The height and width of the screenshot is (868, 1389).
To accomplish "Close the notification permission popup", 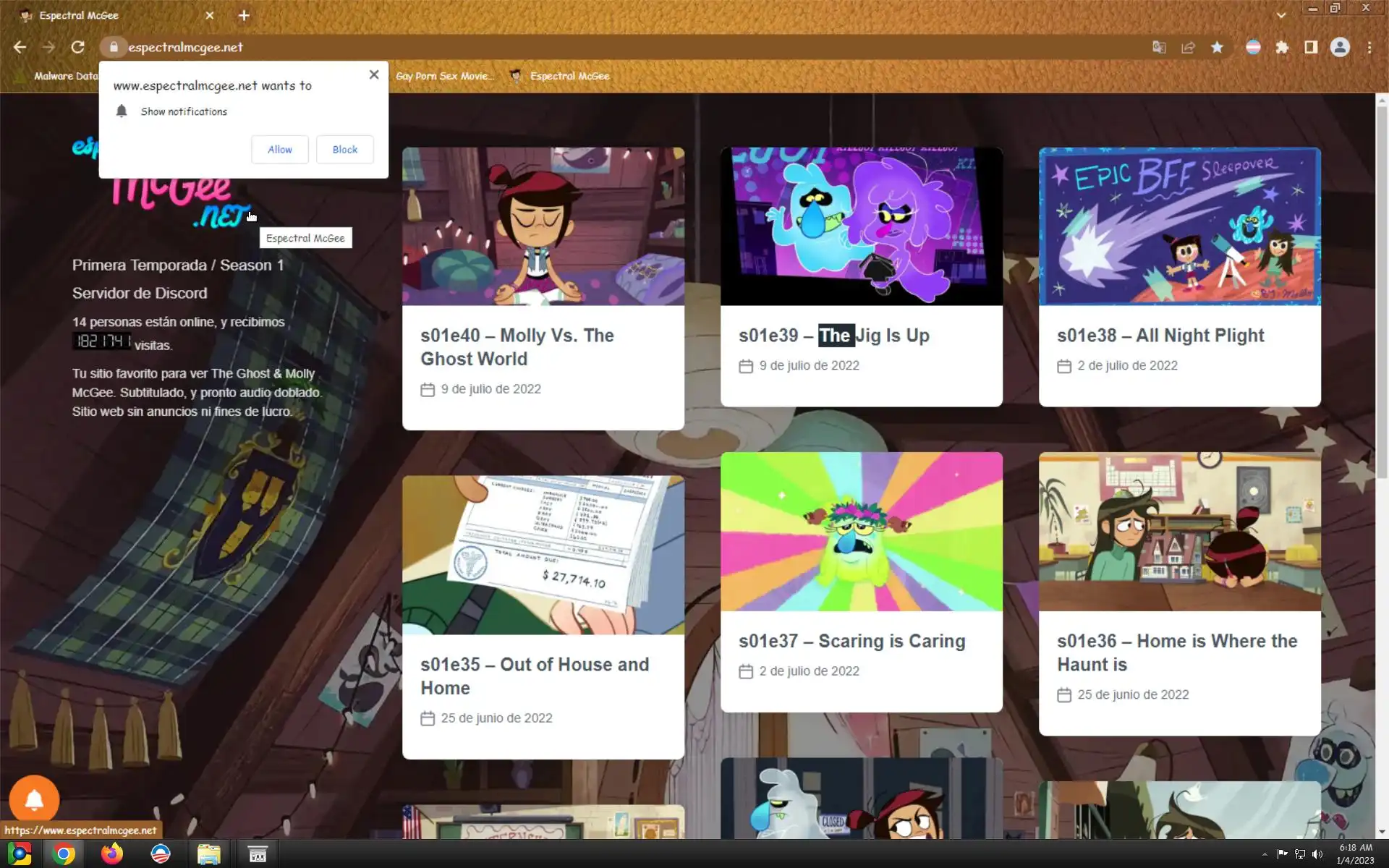I will point(373,75).
